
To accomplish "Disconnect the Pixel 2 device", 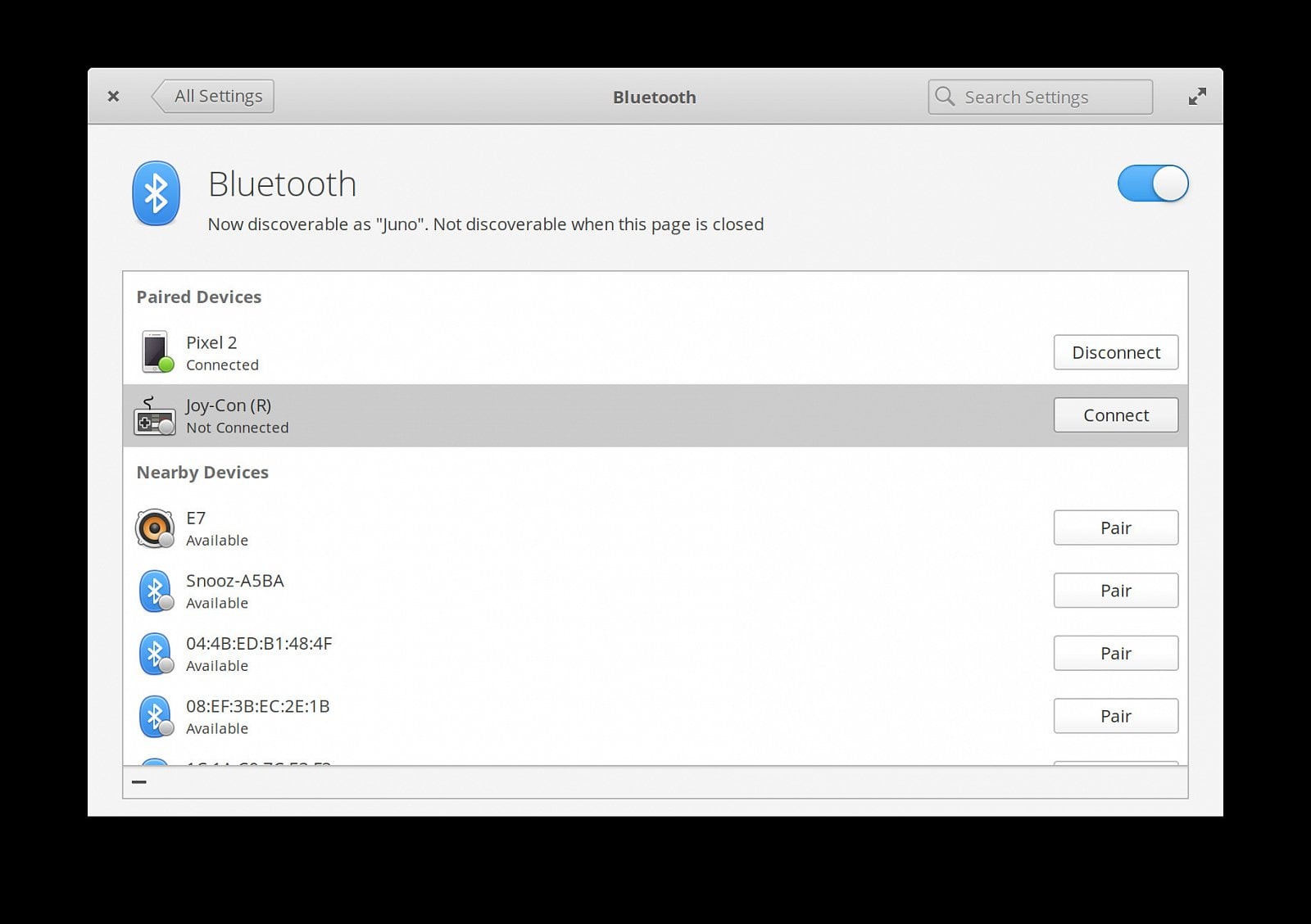I will pos(1115,352).
